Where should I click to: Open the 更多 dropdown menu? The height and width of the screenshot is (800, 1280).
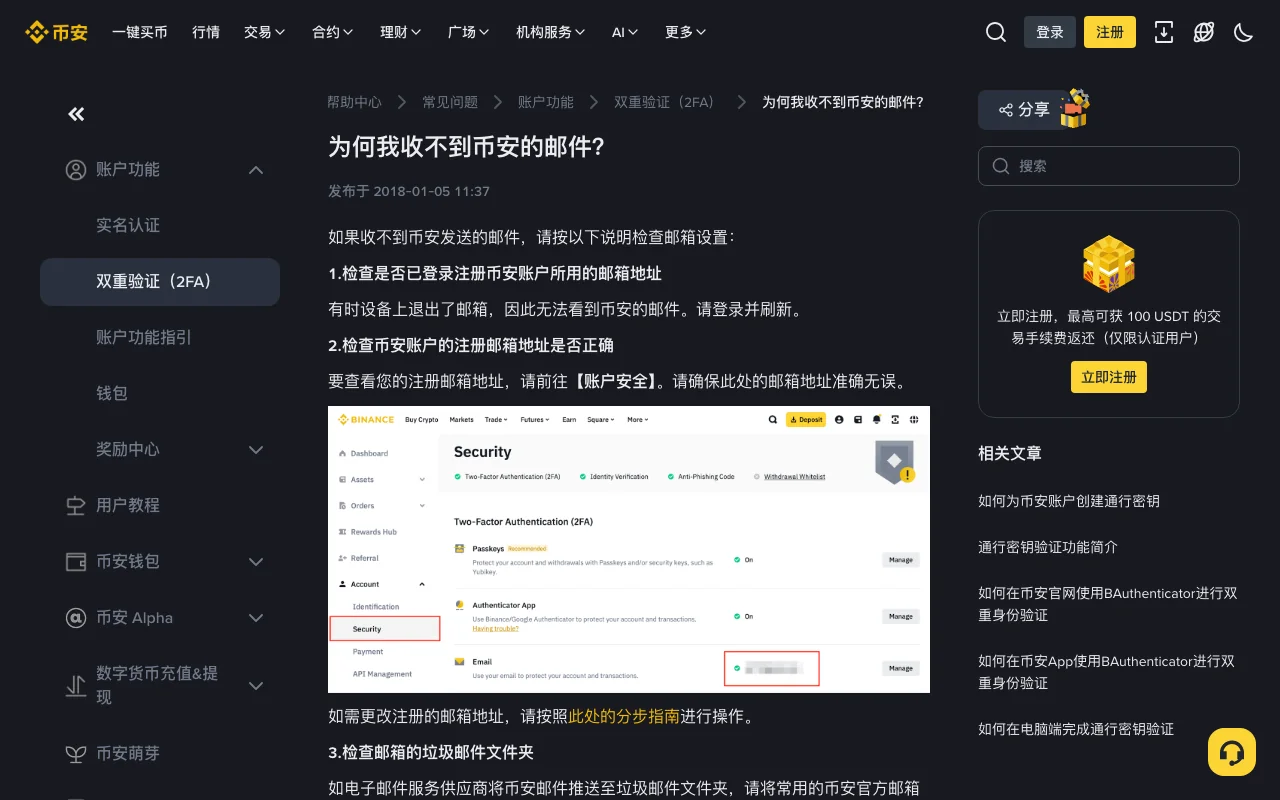tap(686, 32)
